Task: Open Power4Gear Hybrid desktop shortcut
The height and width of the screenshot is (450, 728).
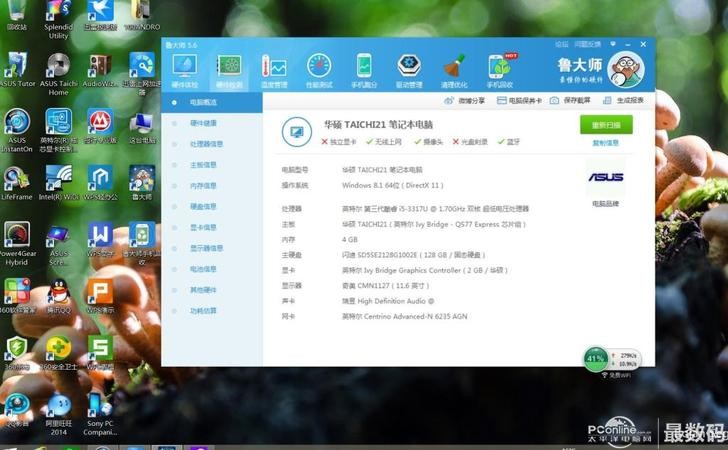Action: 17,244
